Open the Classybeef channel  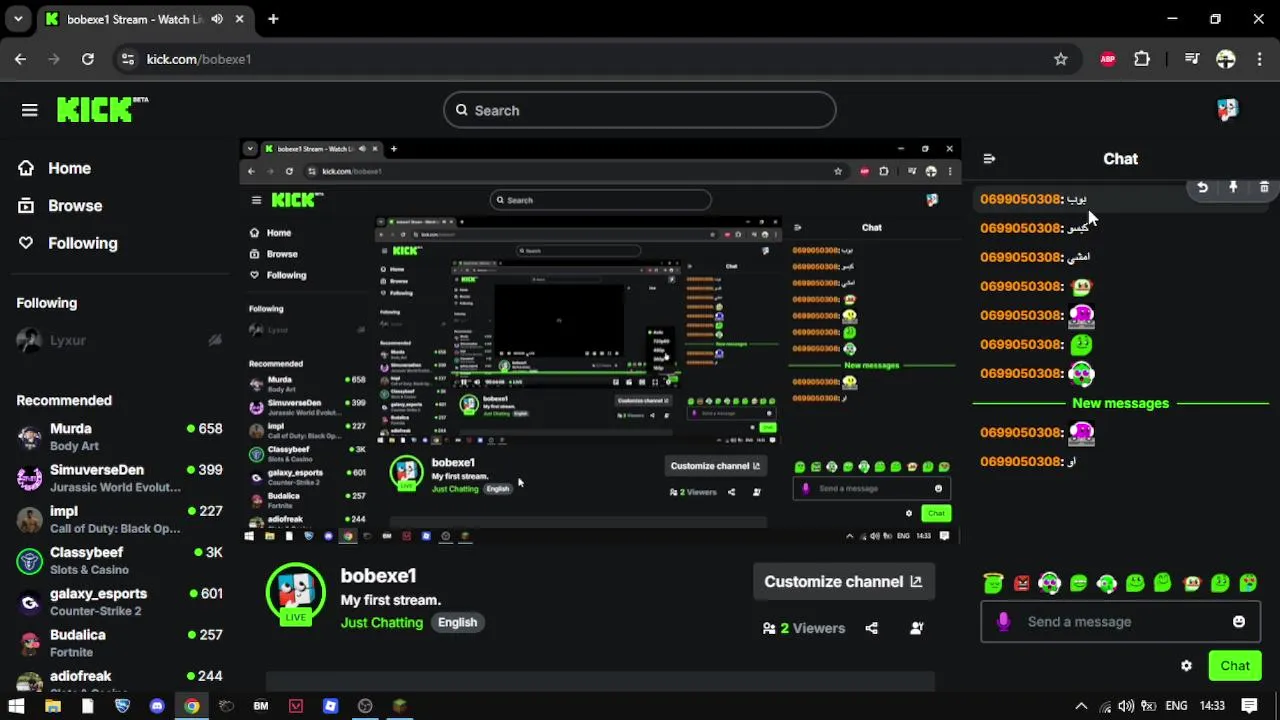[119, 560]
